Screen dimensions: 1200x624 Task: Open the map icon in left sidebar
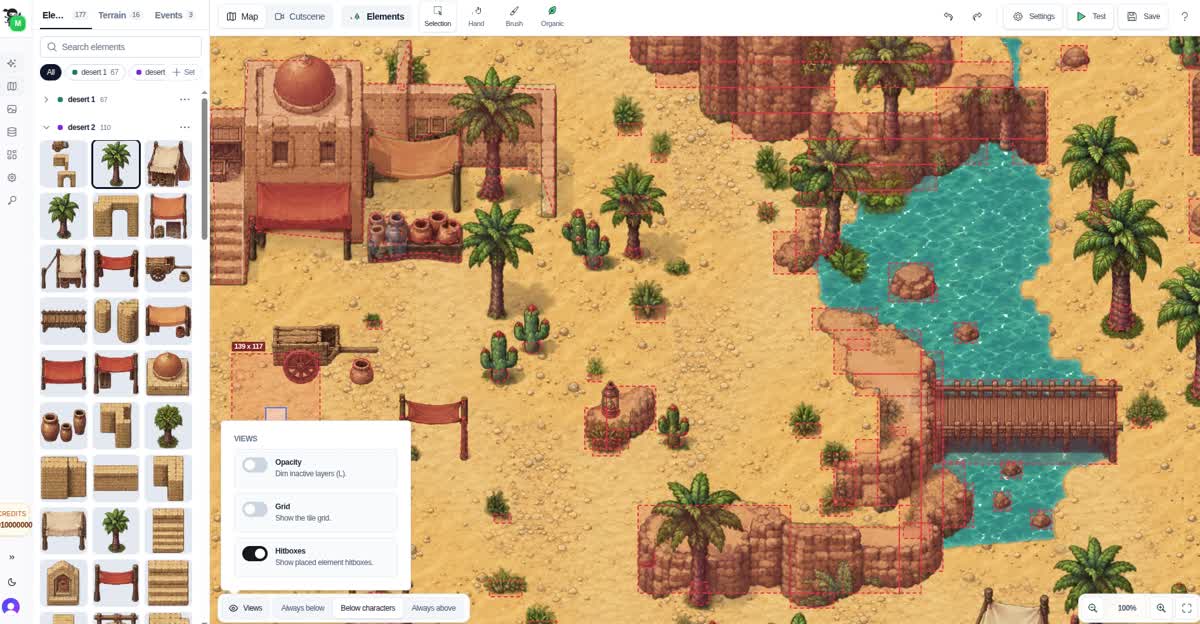pyautogui.click(x=12, y=86)
